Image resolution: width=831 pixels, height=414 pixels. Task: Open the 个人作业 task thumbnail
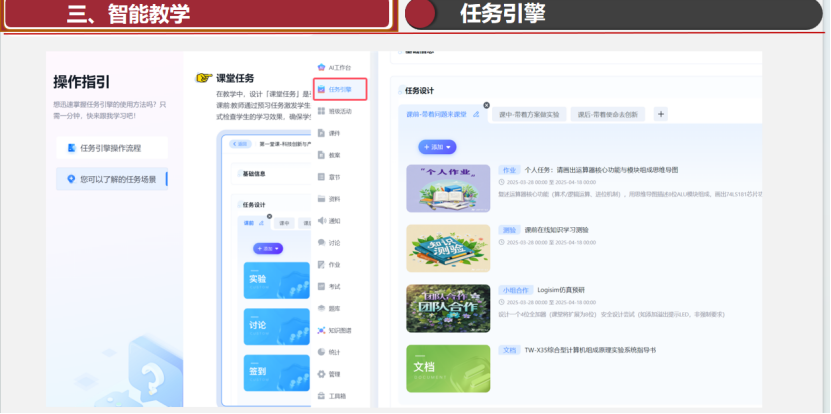[x=447, y=185]
